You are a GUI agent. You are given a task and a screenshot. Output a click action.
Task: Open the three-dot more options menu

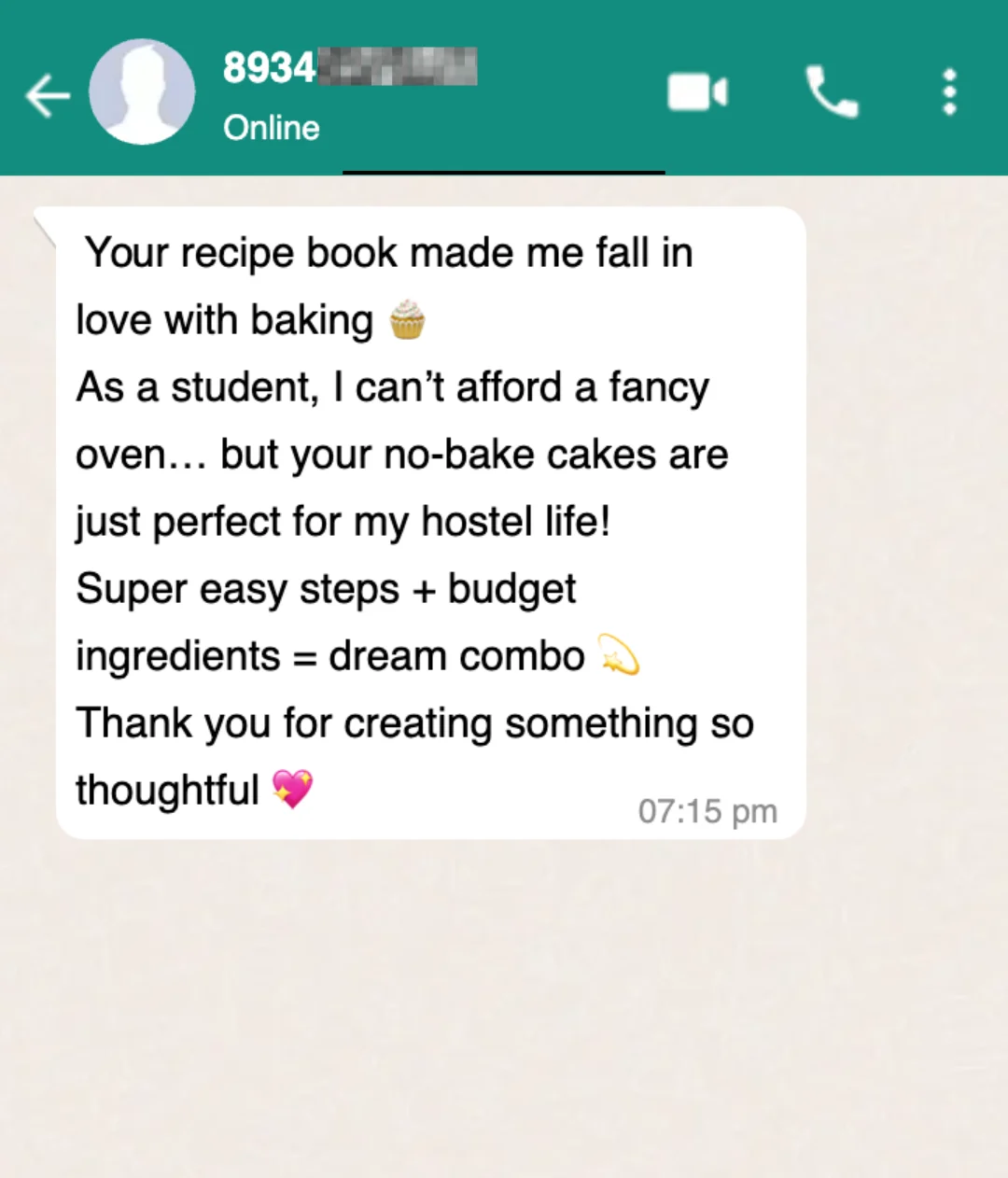point(949,91)
